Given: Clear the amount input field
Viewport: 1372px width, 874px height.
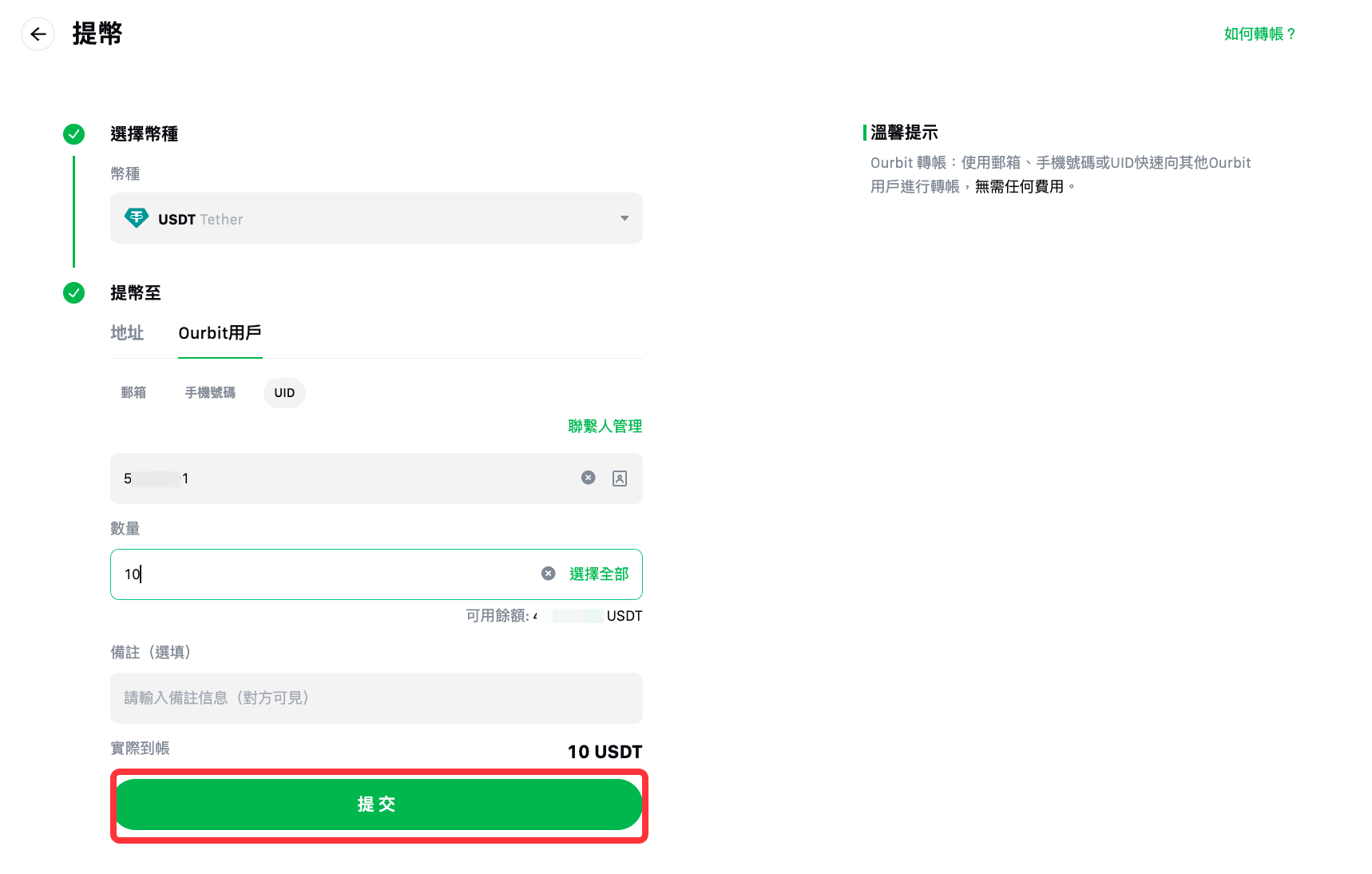Looking at the screenshot, I should pyautogui.click(x=548, y=574).
